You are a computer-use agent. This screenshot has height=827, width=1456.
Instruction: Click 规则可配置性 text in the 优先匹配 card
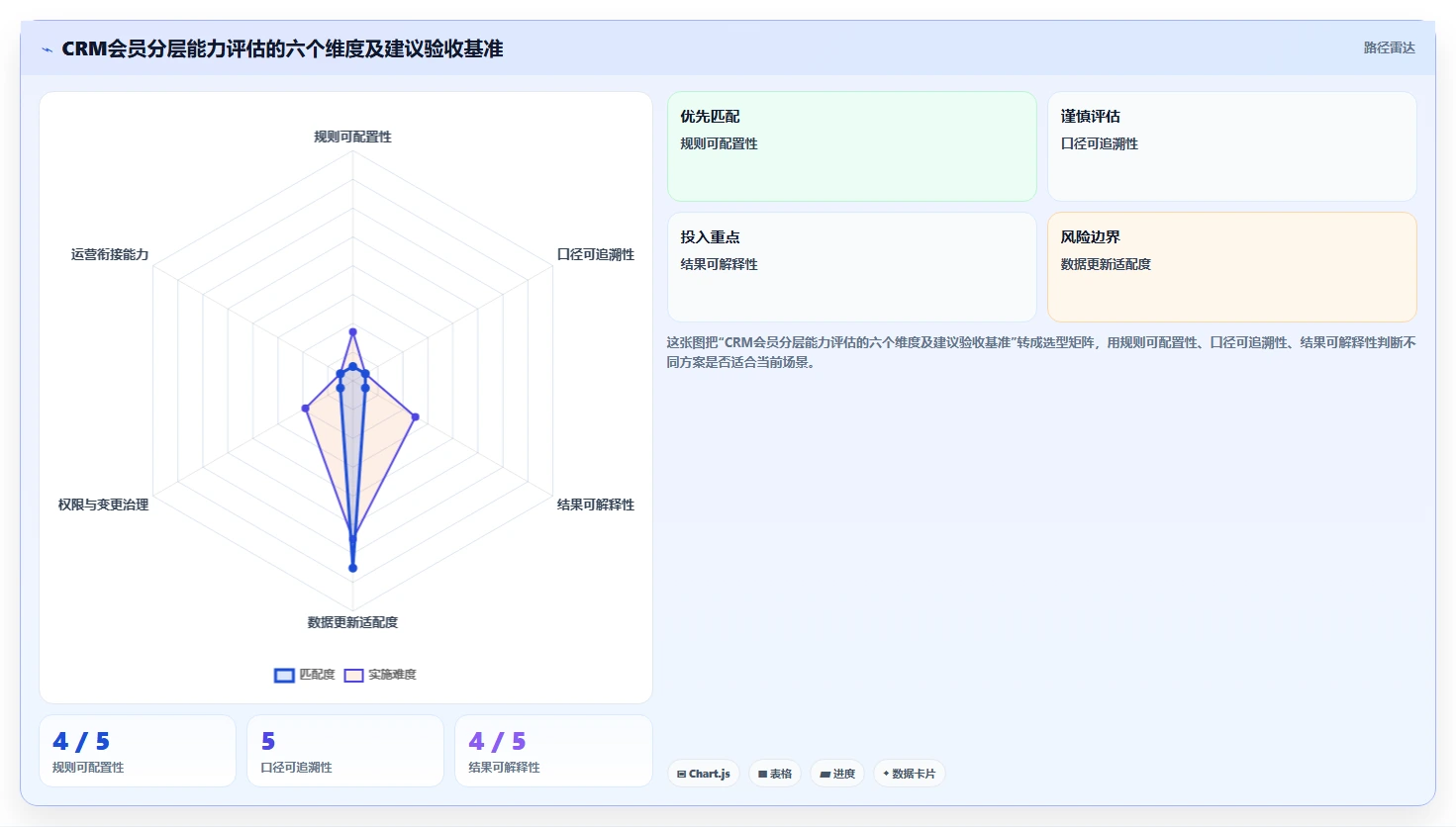(719, 143)
